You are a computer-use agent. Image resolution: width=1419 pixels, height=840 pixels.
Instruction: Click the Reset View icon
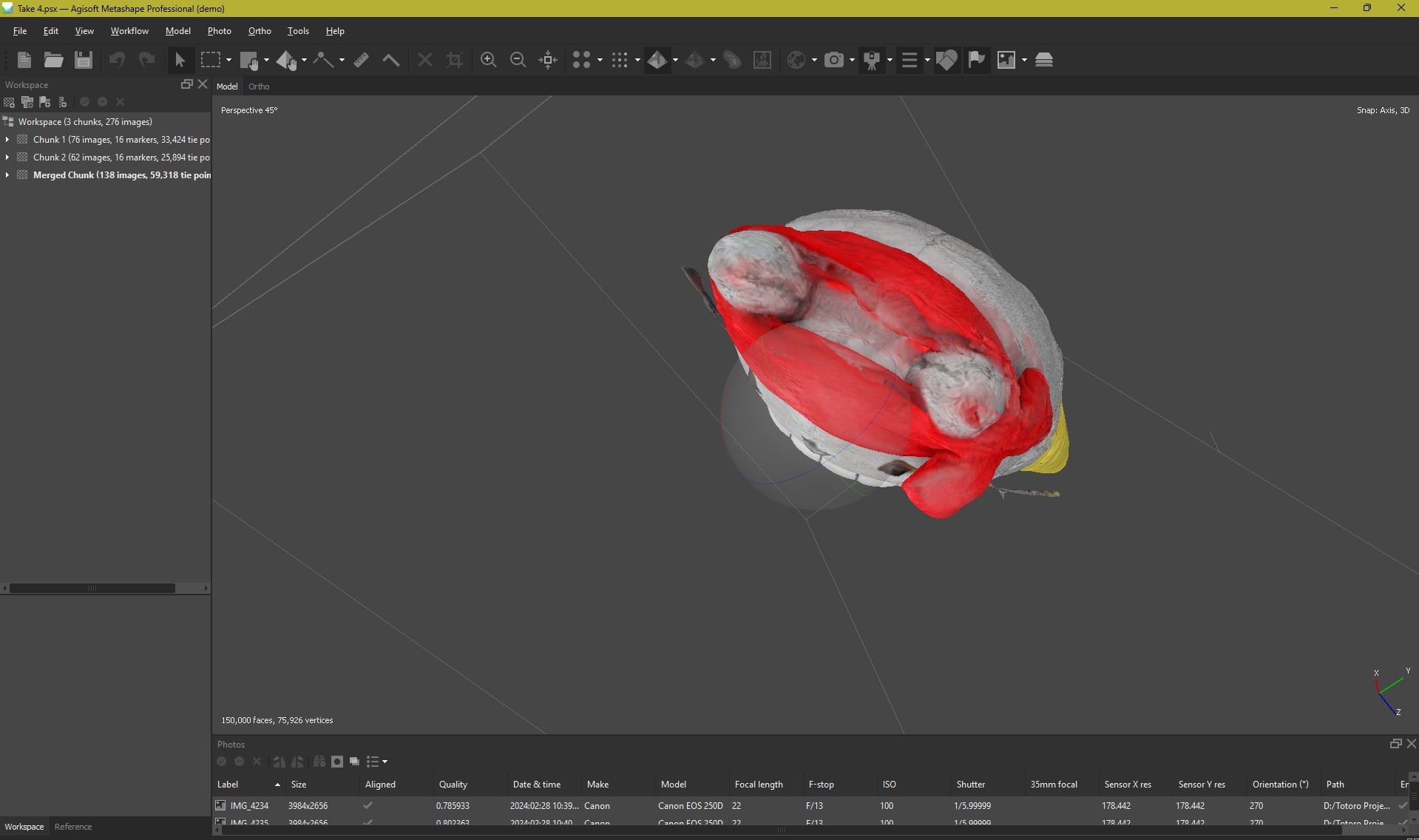[548, 60]
